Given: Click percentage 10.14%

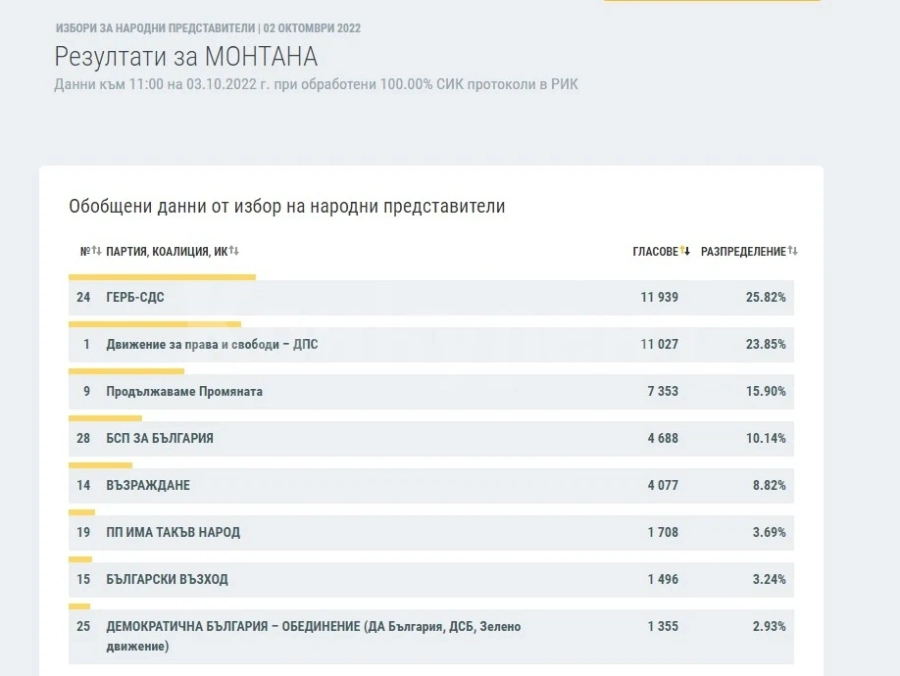Looking at the screenshot, I should coord(766,438).
